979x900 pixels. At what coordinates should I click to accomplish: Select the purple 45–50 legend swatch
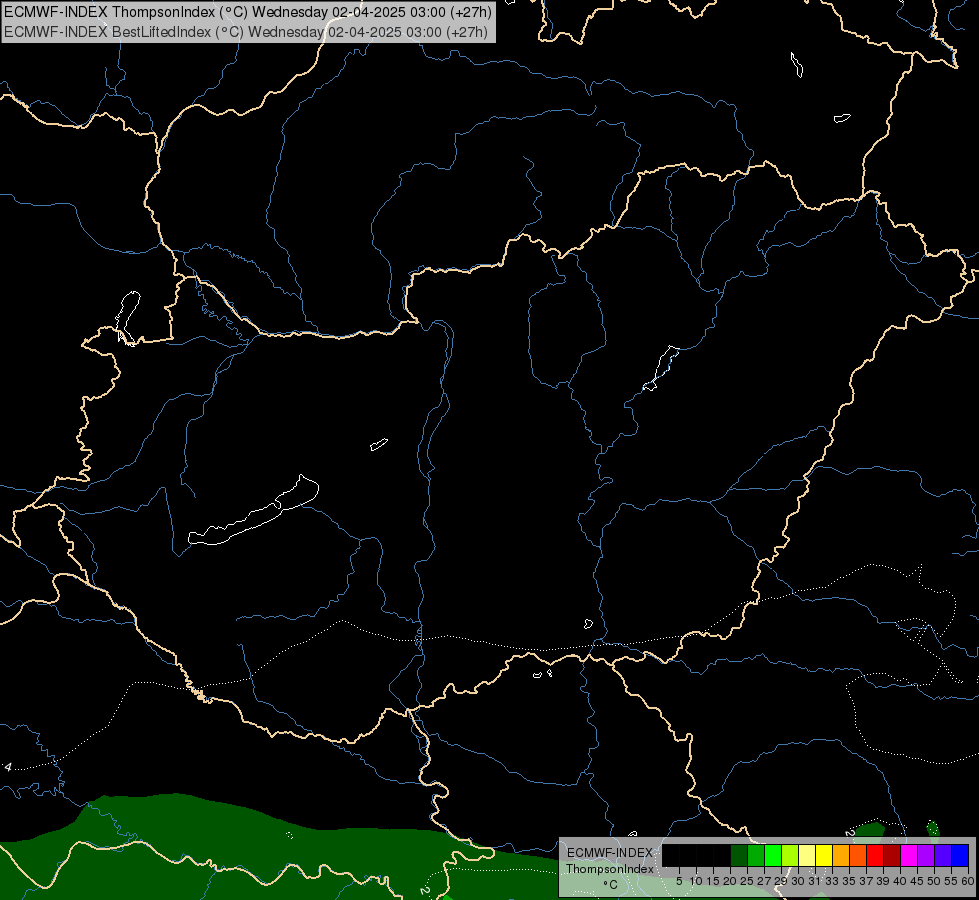tap(927, 855)
